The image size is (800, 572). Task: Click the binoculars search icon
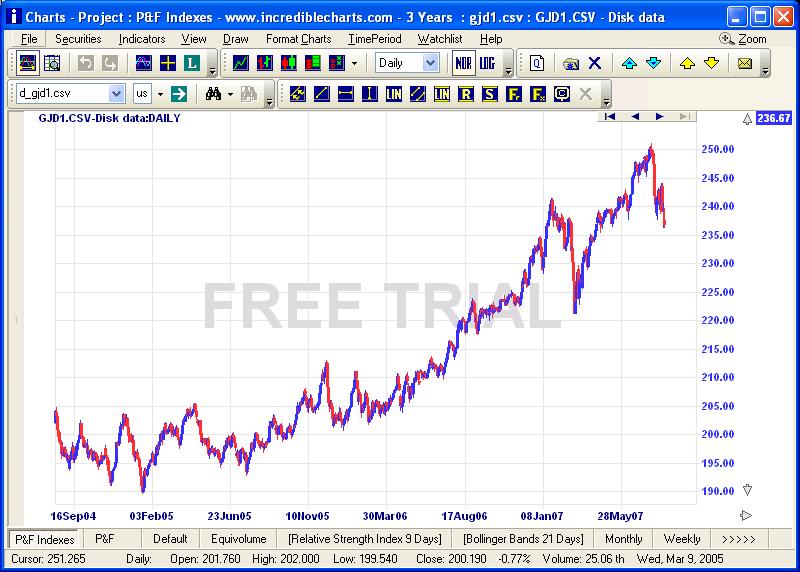[213, 94]
